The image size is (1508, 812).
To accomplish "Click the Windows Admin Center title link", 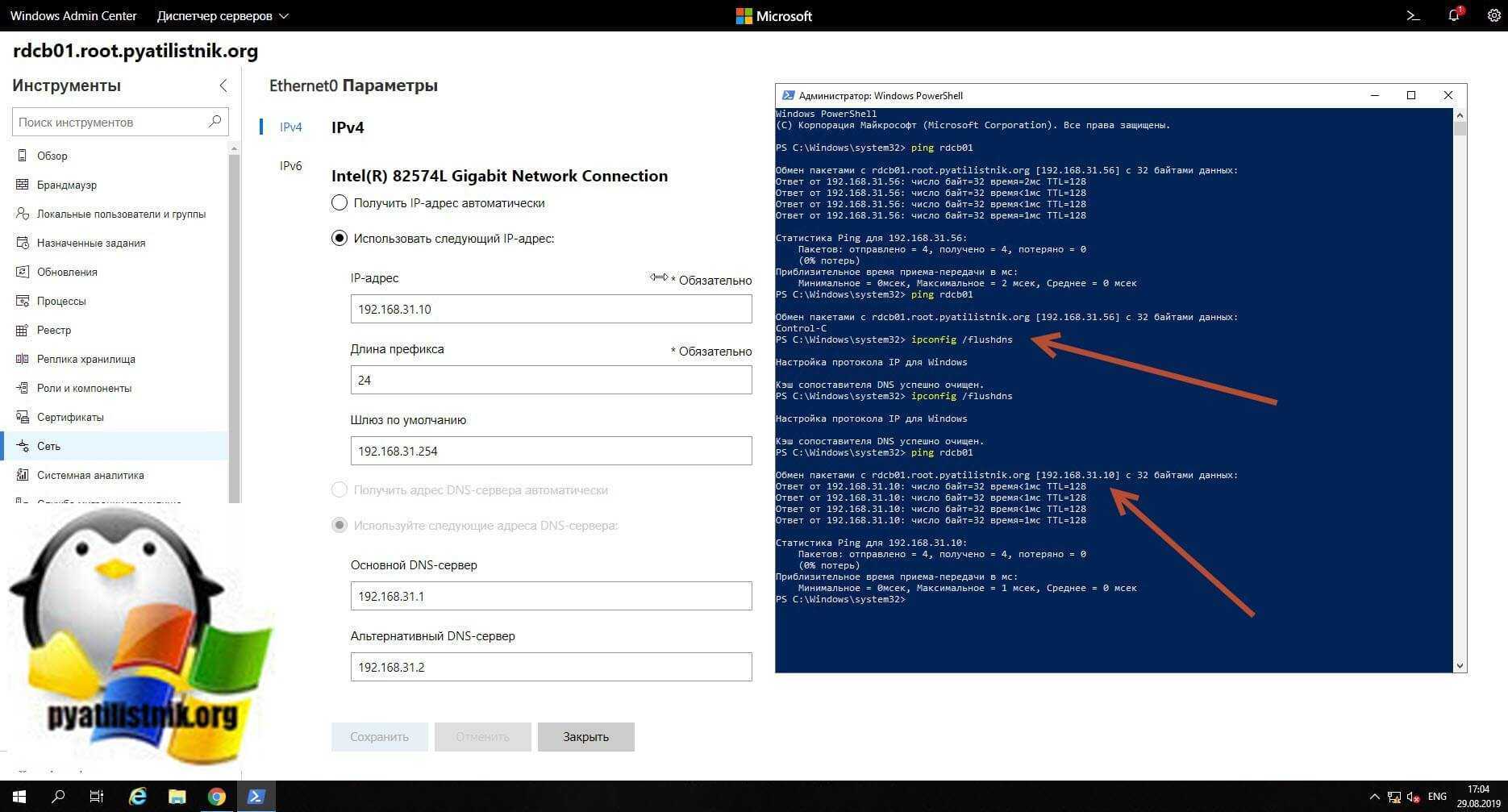I will click(x=73, y=16).
